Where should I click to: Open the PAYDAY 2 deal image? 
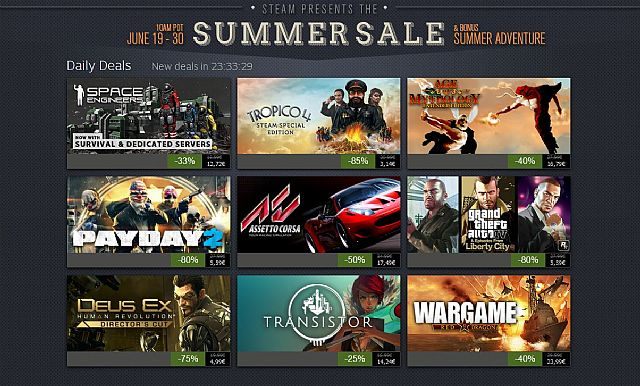coord(149,215)
